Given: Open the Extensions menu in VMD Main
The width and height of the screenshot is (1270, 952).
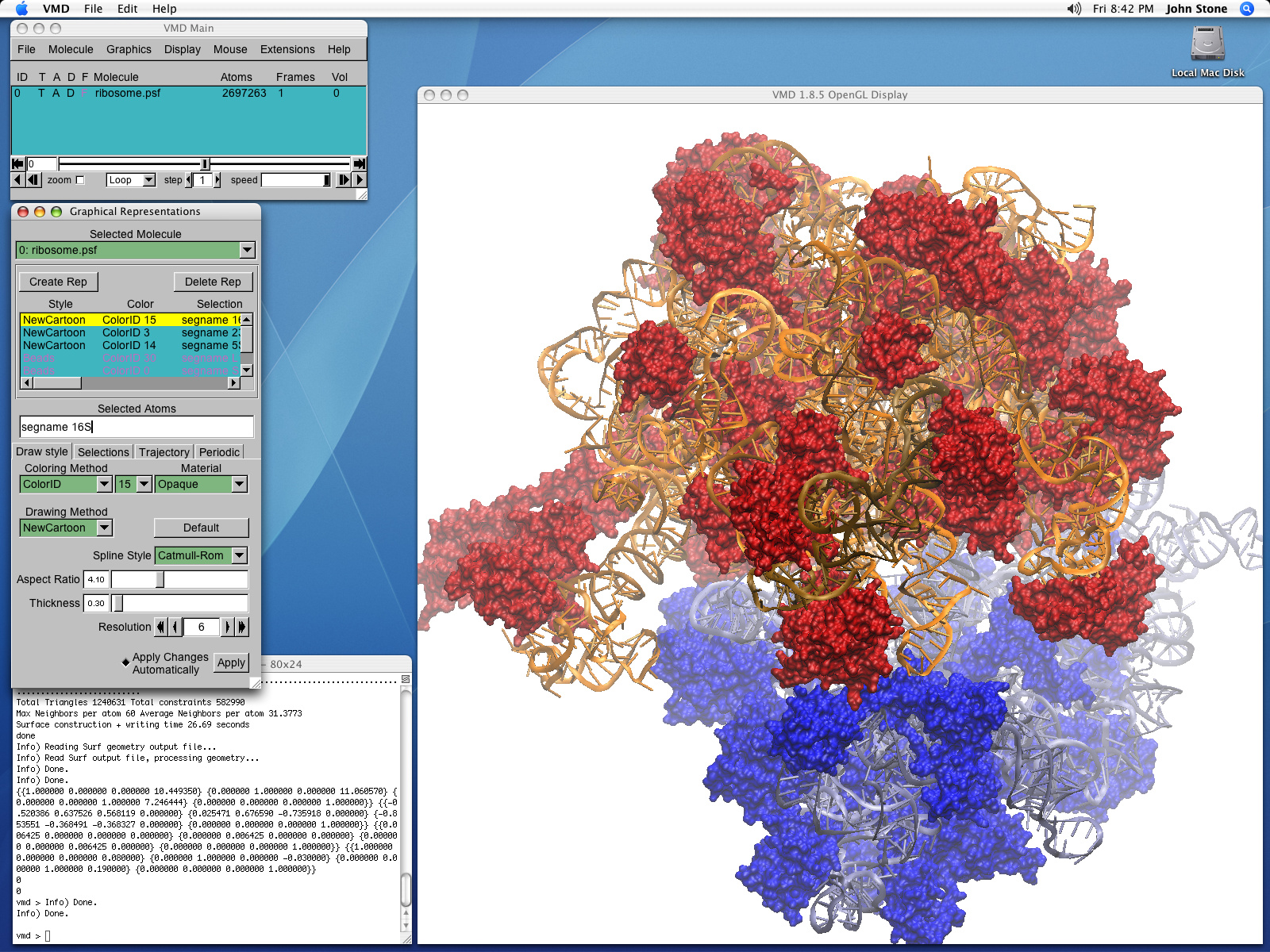Looking at the screenshot, I should point(287,49).
